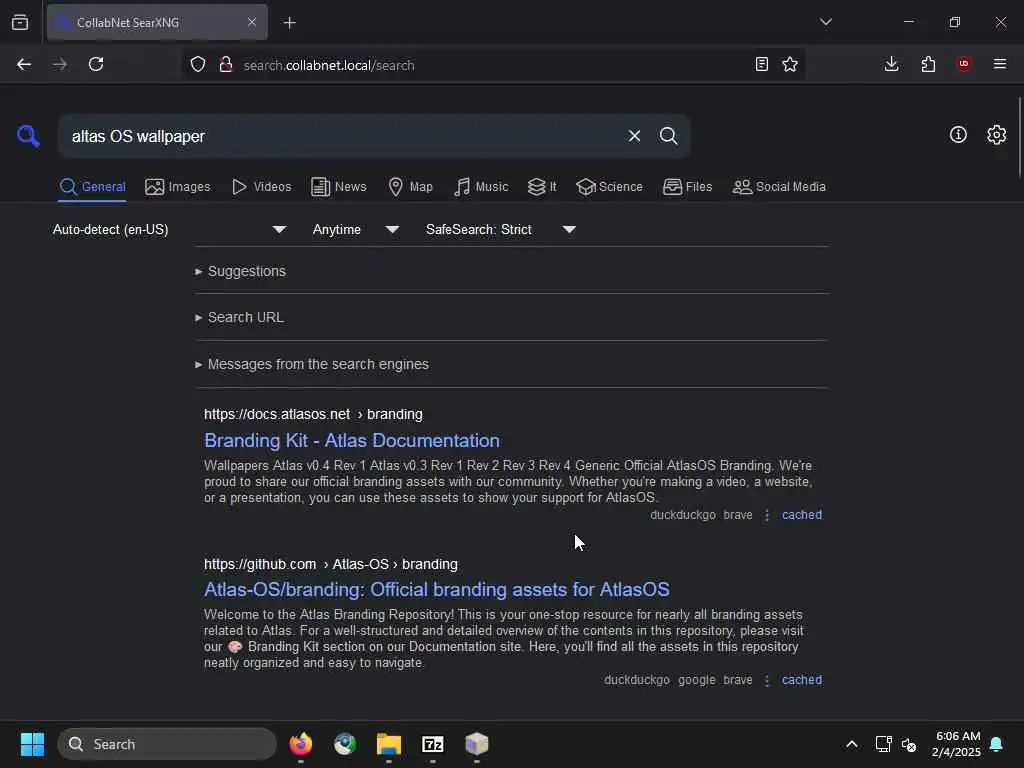
Task: Open tracking protection shield icon
Action: pos(198,64)
